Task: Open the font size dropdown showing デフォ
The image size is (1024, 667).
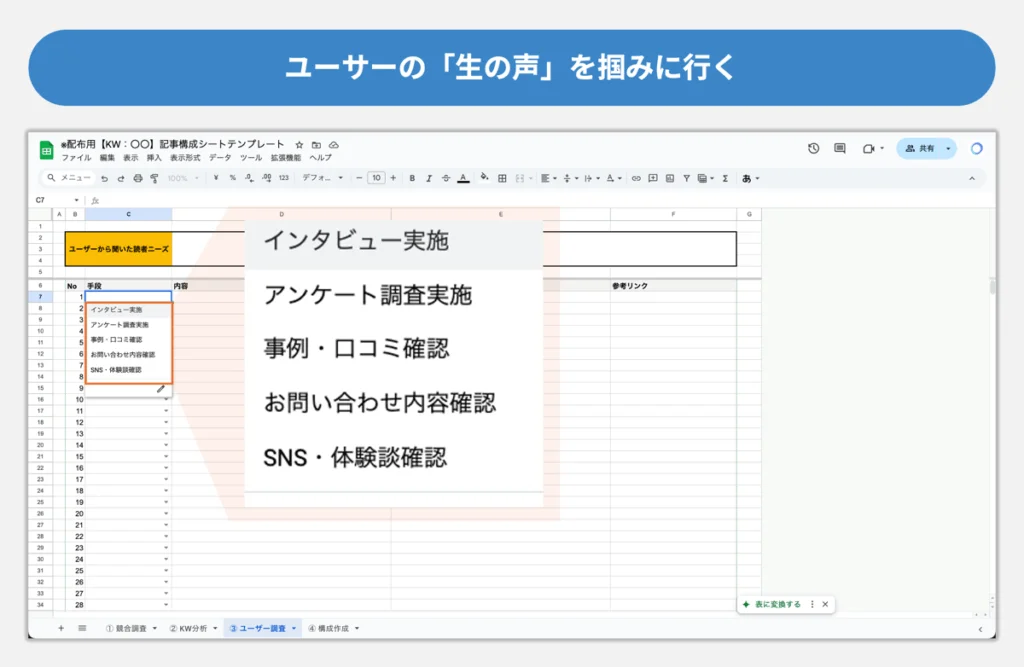Action: tap(322, 178)
